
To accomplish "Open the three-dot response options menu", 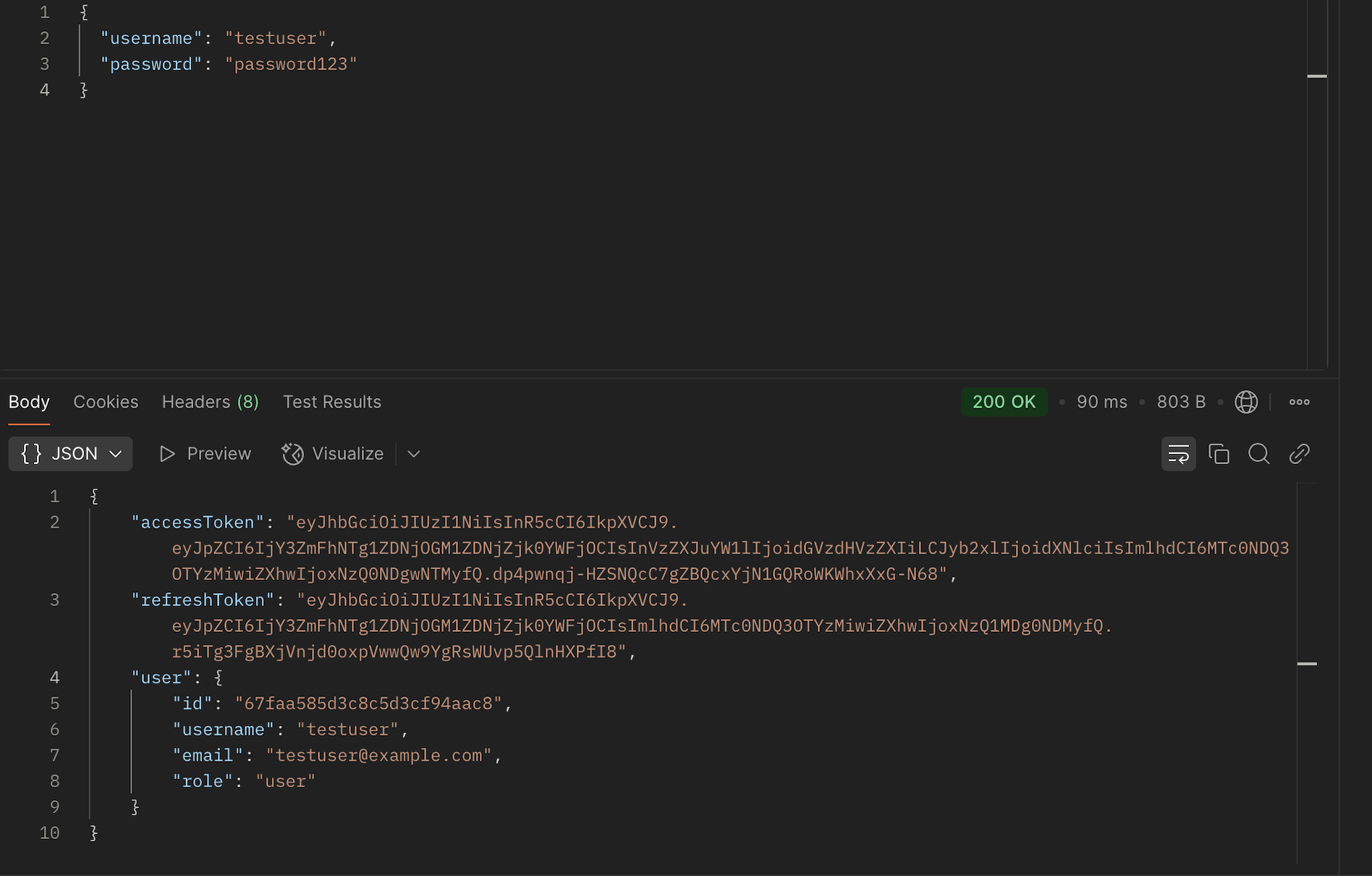I will (1299, 402).
